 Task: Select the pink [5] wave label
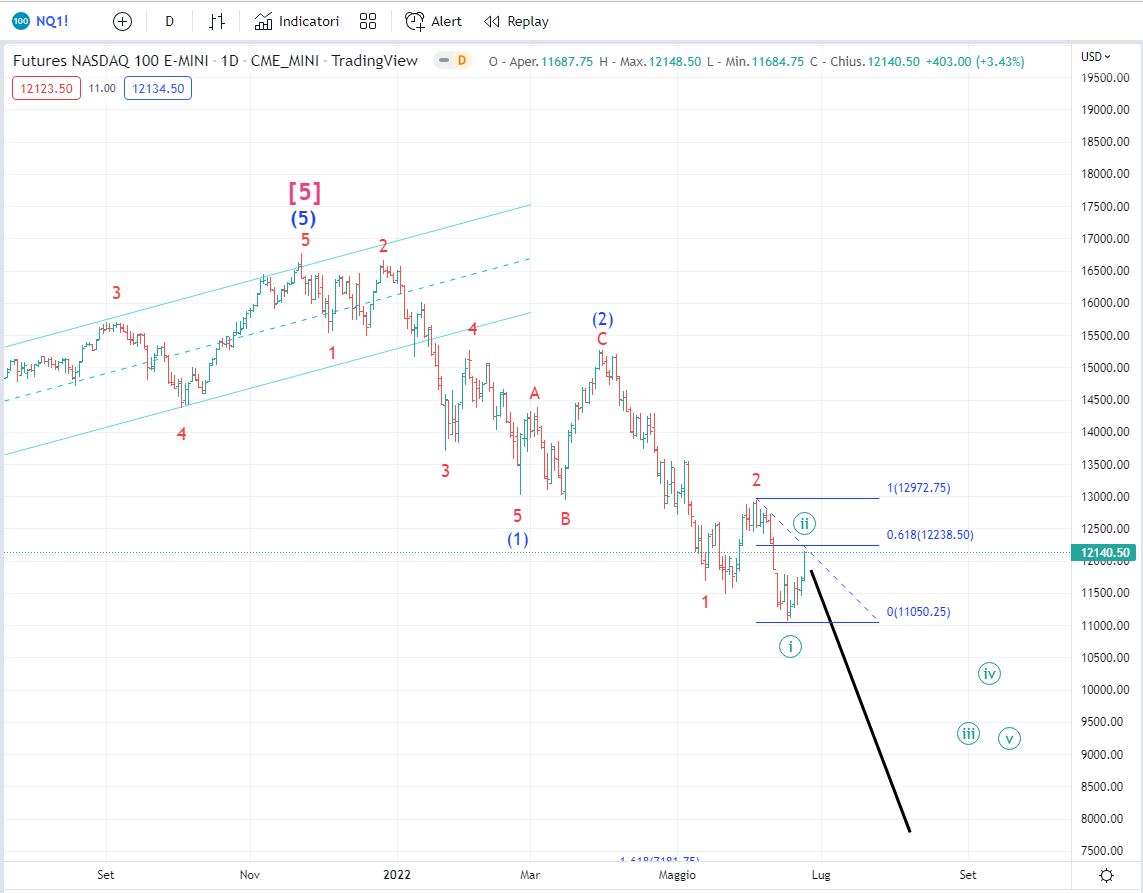coord(305,192)
